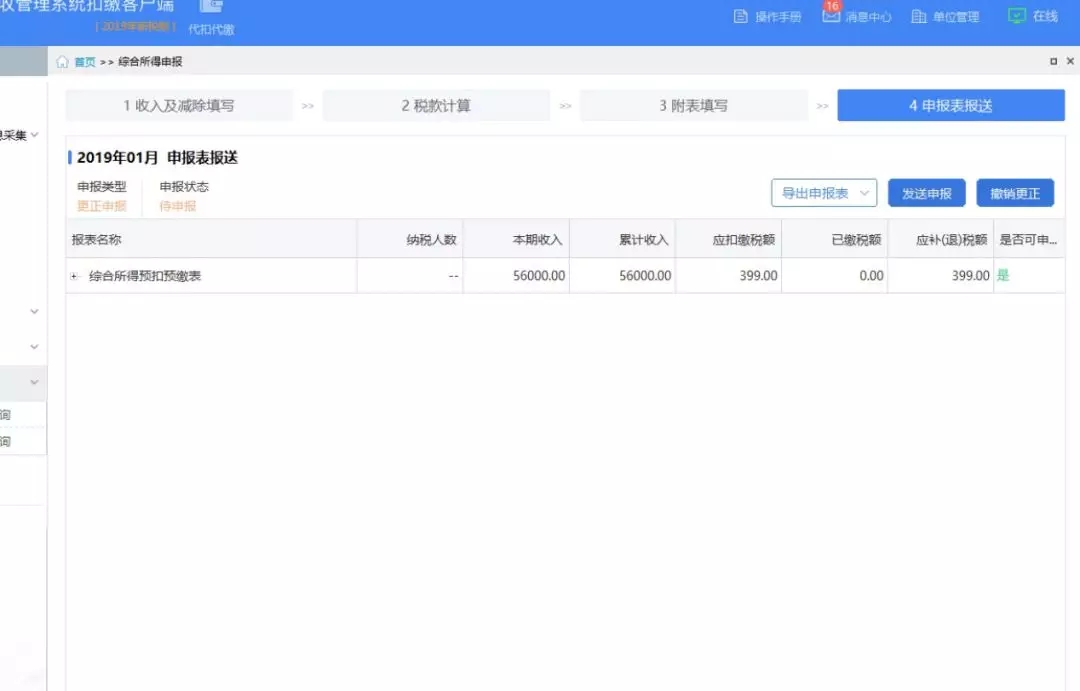Click the 在线 online status icon
The width and height of the screenshot is (1080, 691).
[x=1017, y=16]
